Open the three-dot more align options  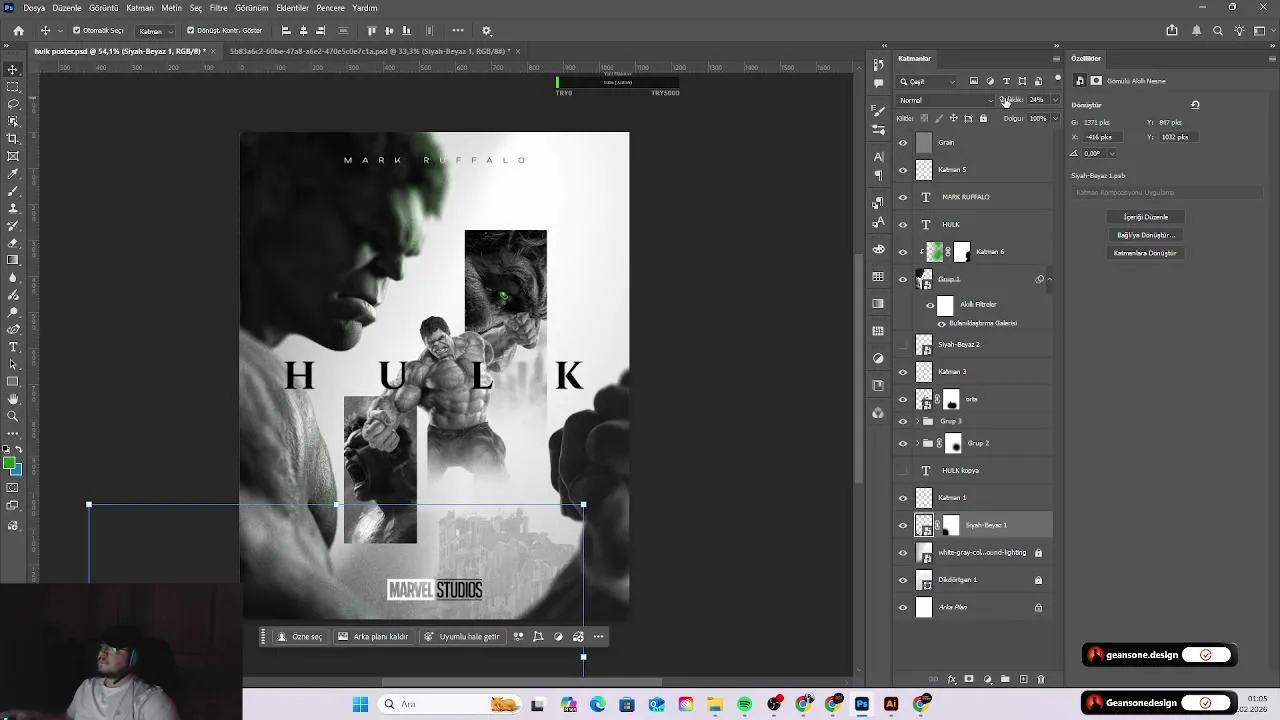click(x=458, y=31)
